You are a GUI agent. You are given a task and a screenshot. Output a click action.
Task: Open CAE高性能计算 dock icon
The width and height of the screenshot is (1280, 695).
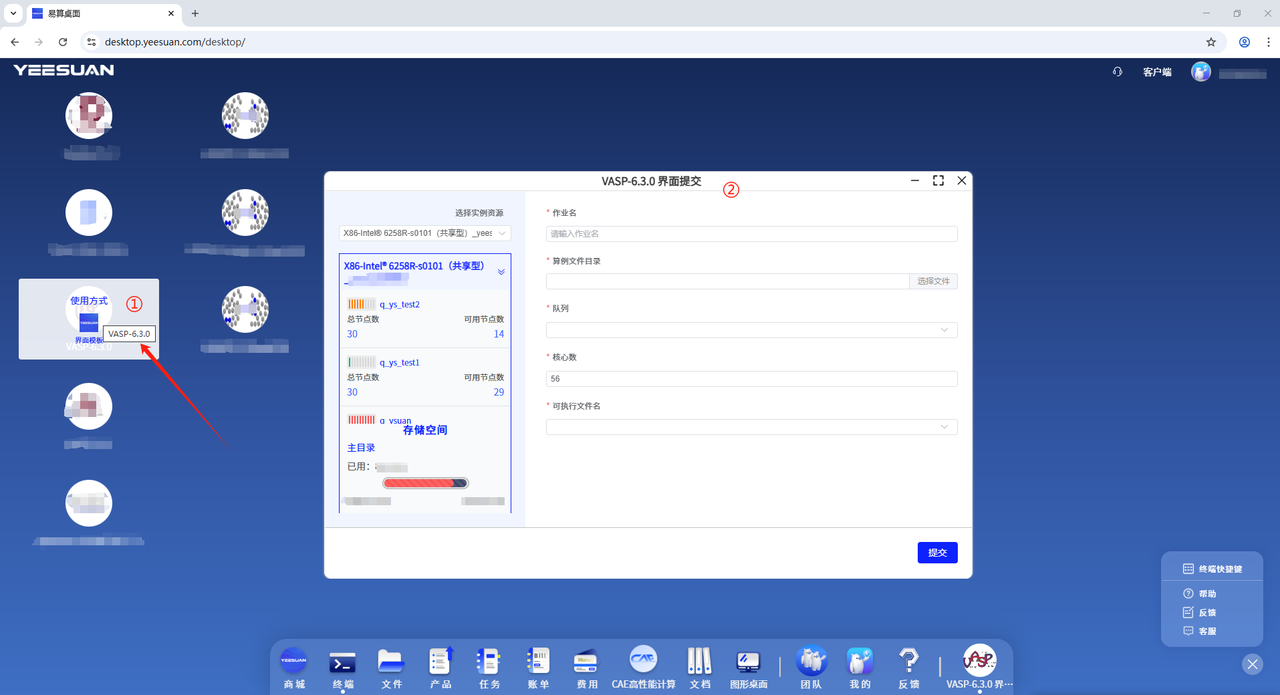click(643, 662)
